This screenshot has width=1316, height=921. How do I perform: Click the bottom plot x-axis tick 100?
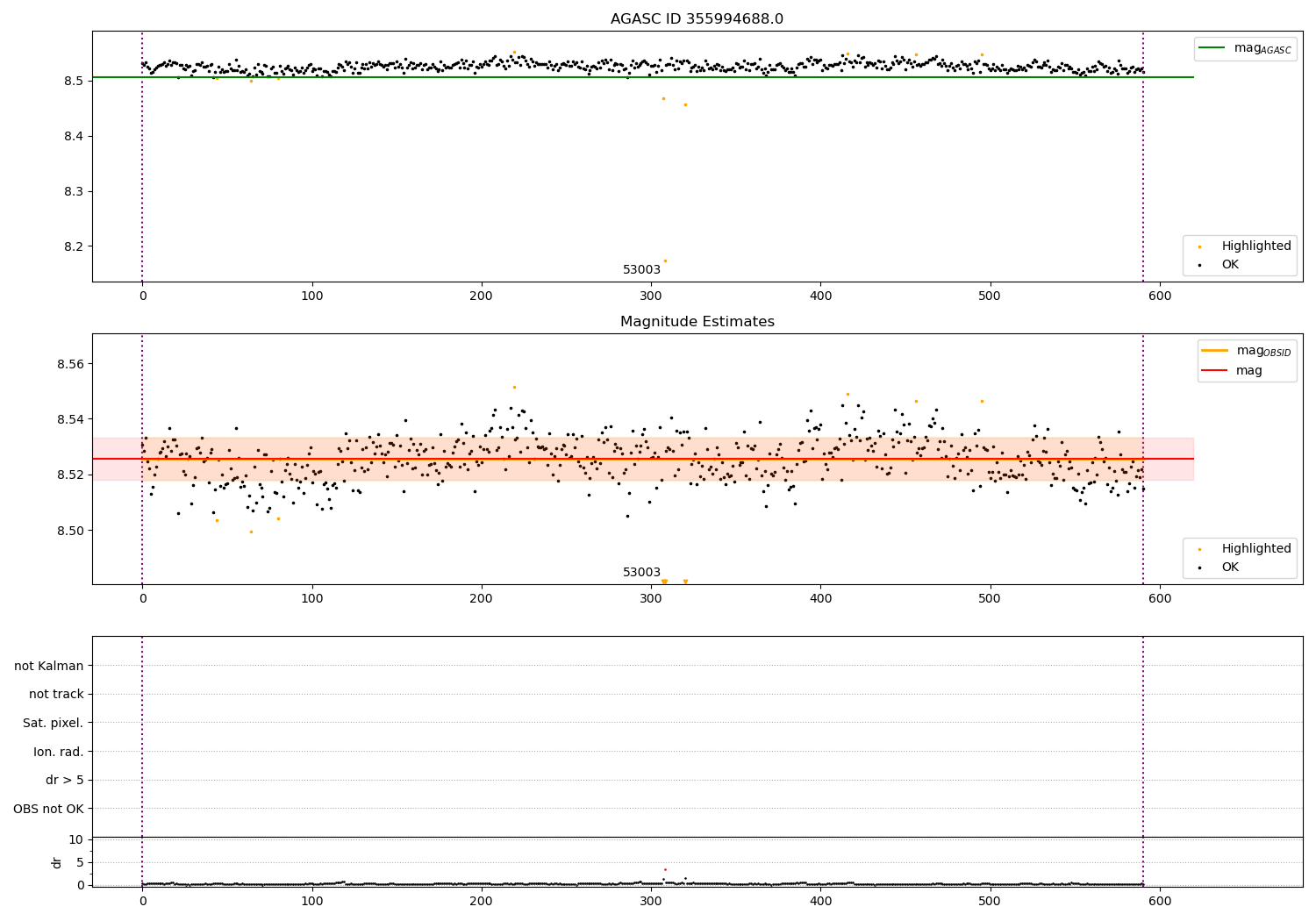[311, 900]
